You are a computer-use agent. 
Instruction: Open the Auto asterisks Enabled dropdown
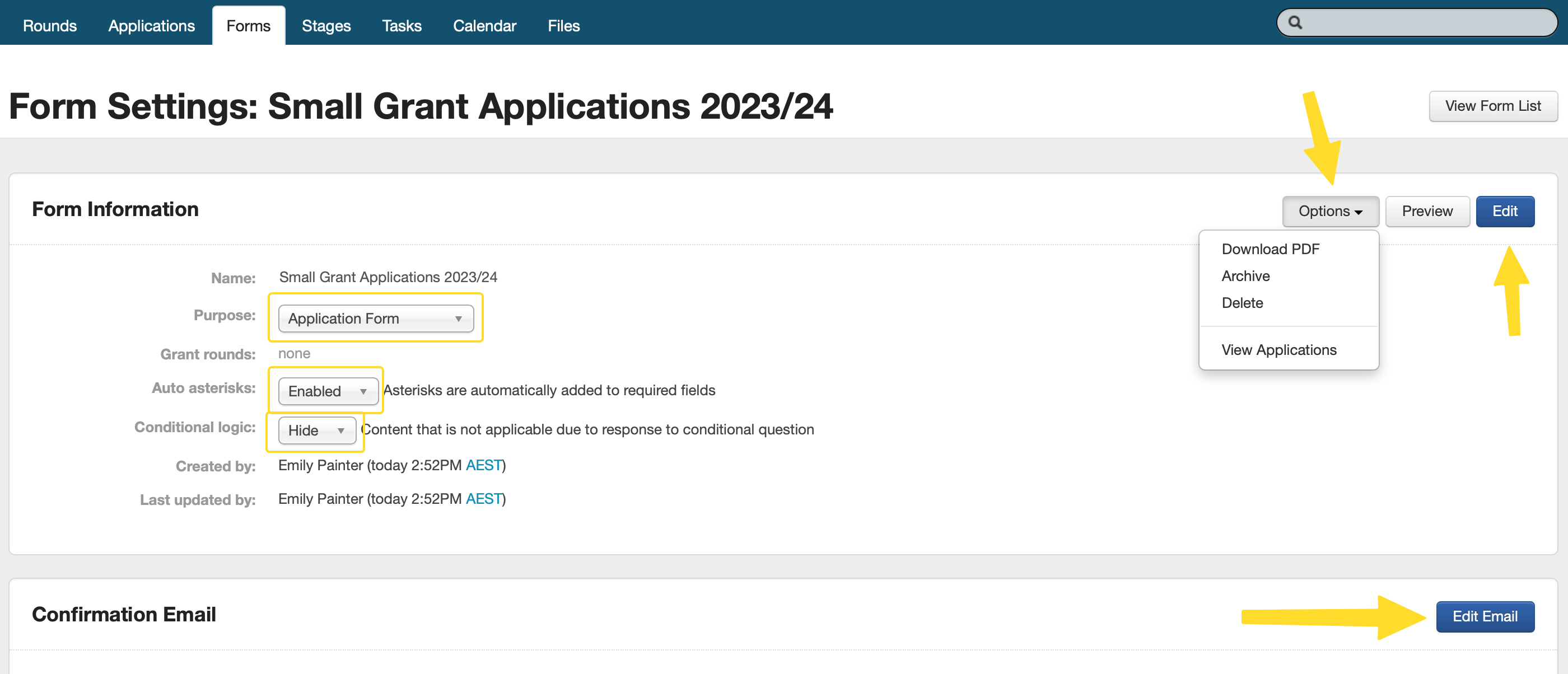(x=328, y=391)
